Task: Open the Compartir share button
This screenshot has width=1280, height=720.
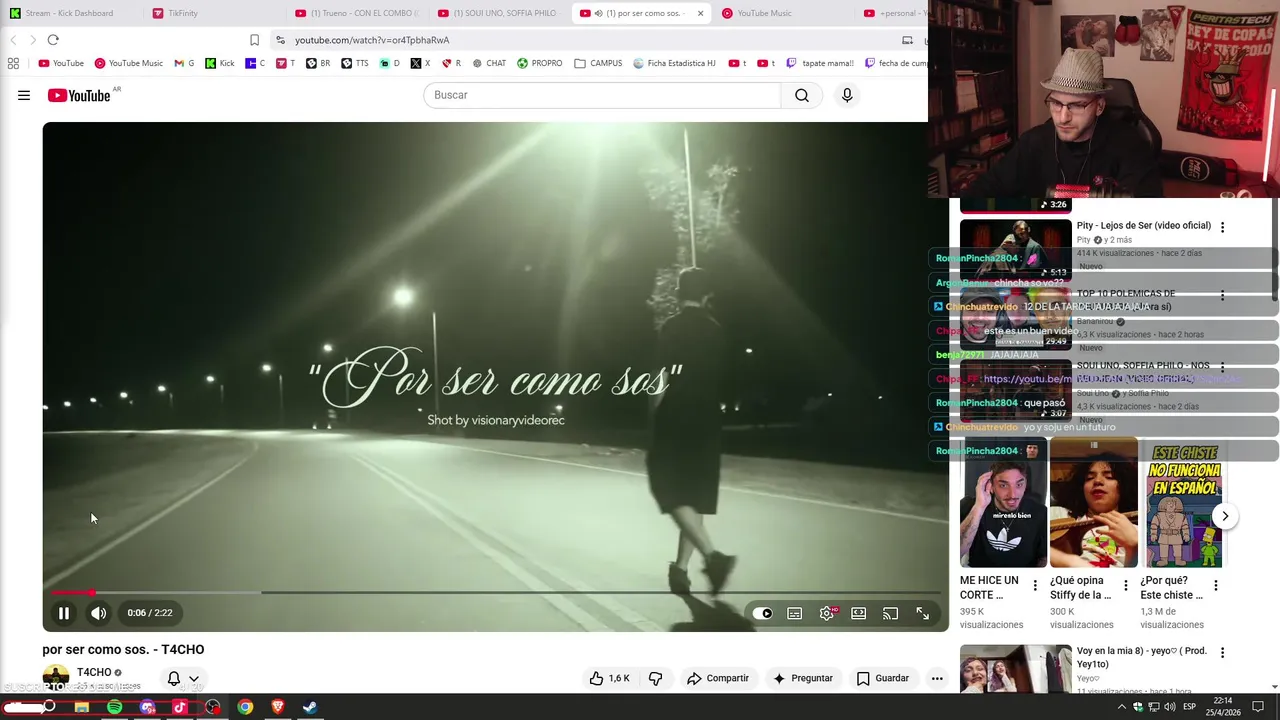Action: [718, 678]
